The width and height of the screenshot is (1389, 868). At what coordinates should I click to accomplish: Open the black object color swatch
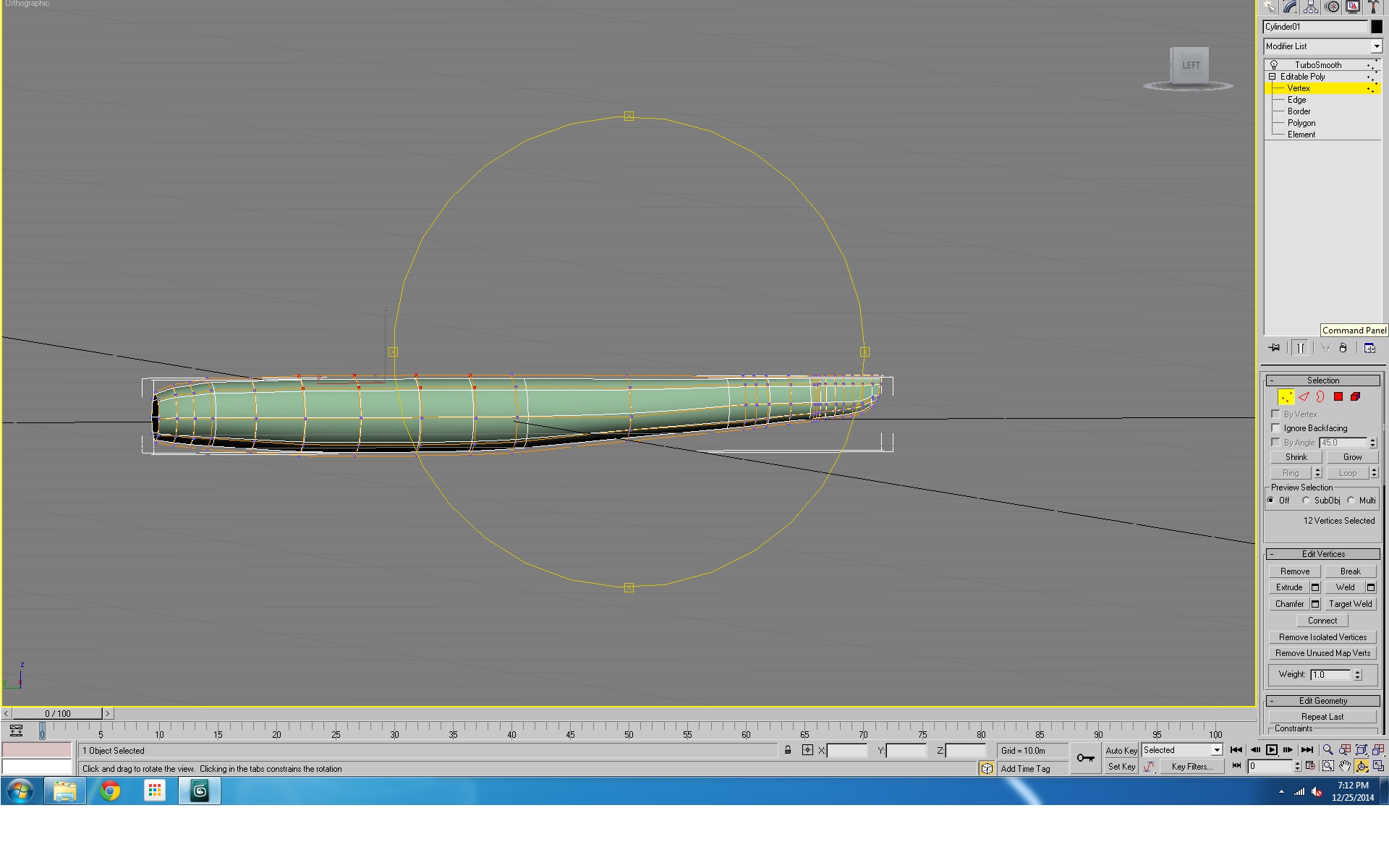(x=1377, y=27)
